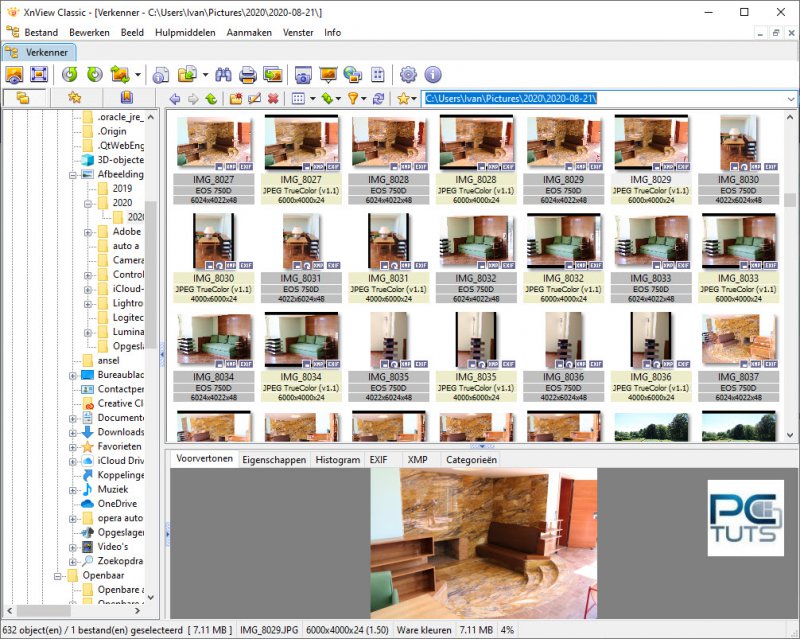Open the favorites star dropdown
The width and height of the screenshot is (800, 639).
tap(406, 98)
